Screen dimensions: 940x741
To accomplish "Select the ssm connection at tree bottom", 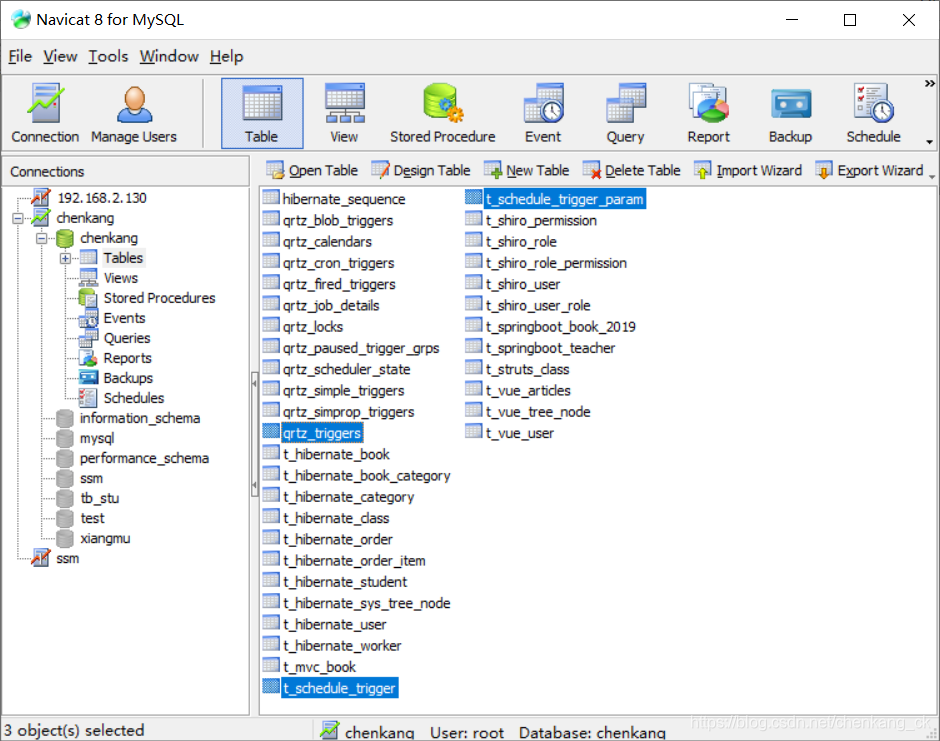I will click(68, 559).
